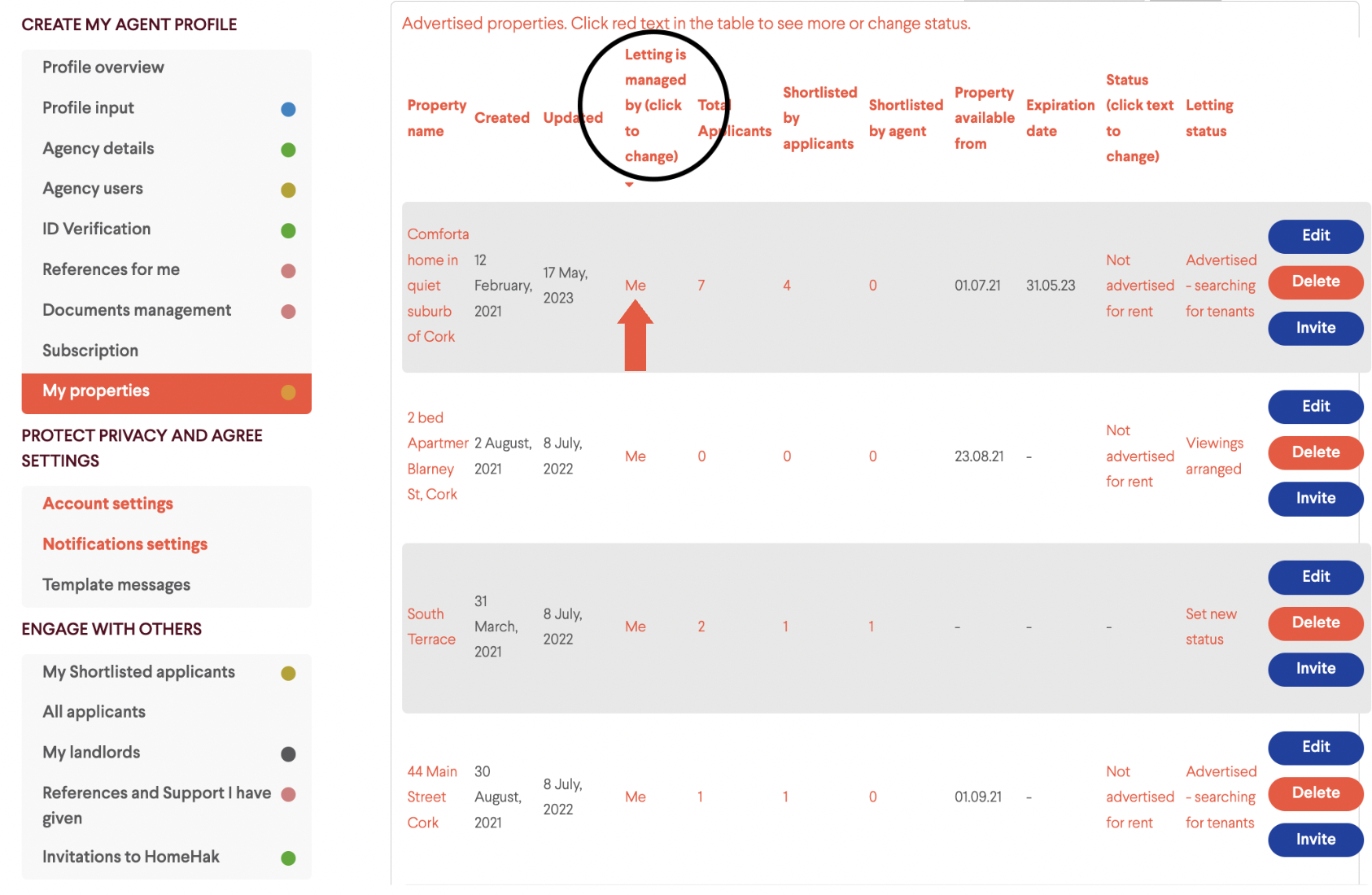This screenshot has width=1372, height=895.
Task: Sort by Expiration date header
Action: coord(1060,118)
